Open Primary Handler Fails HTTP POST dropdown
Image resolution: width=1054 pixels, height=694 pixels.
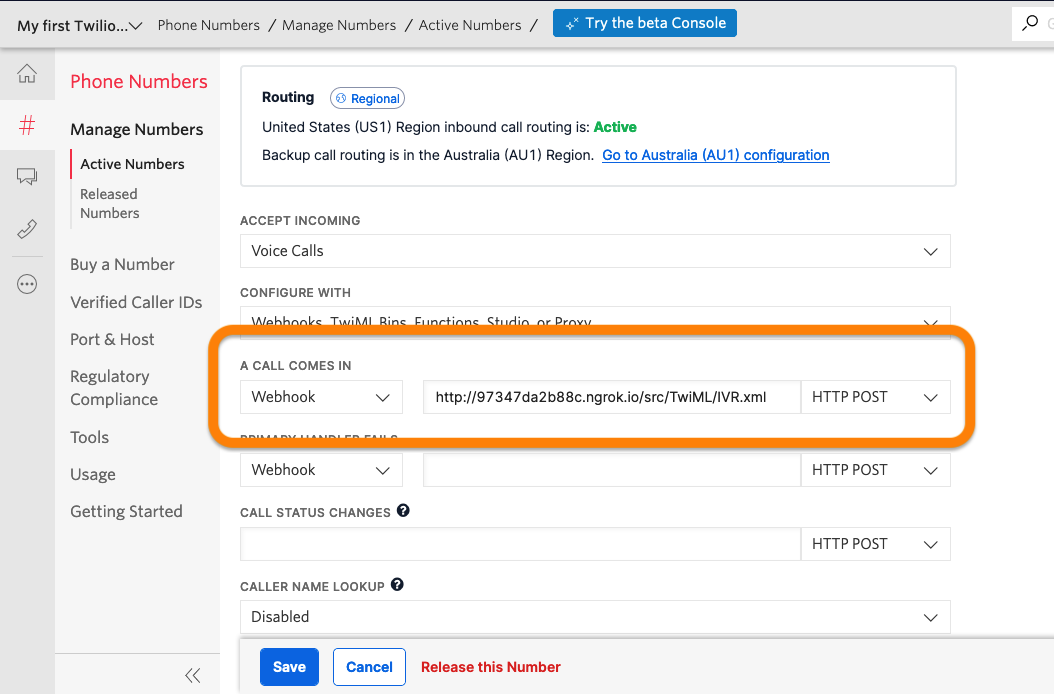[875, 469]
